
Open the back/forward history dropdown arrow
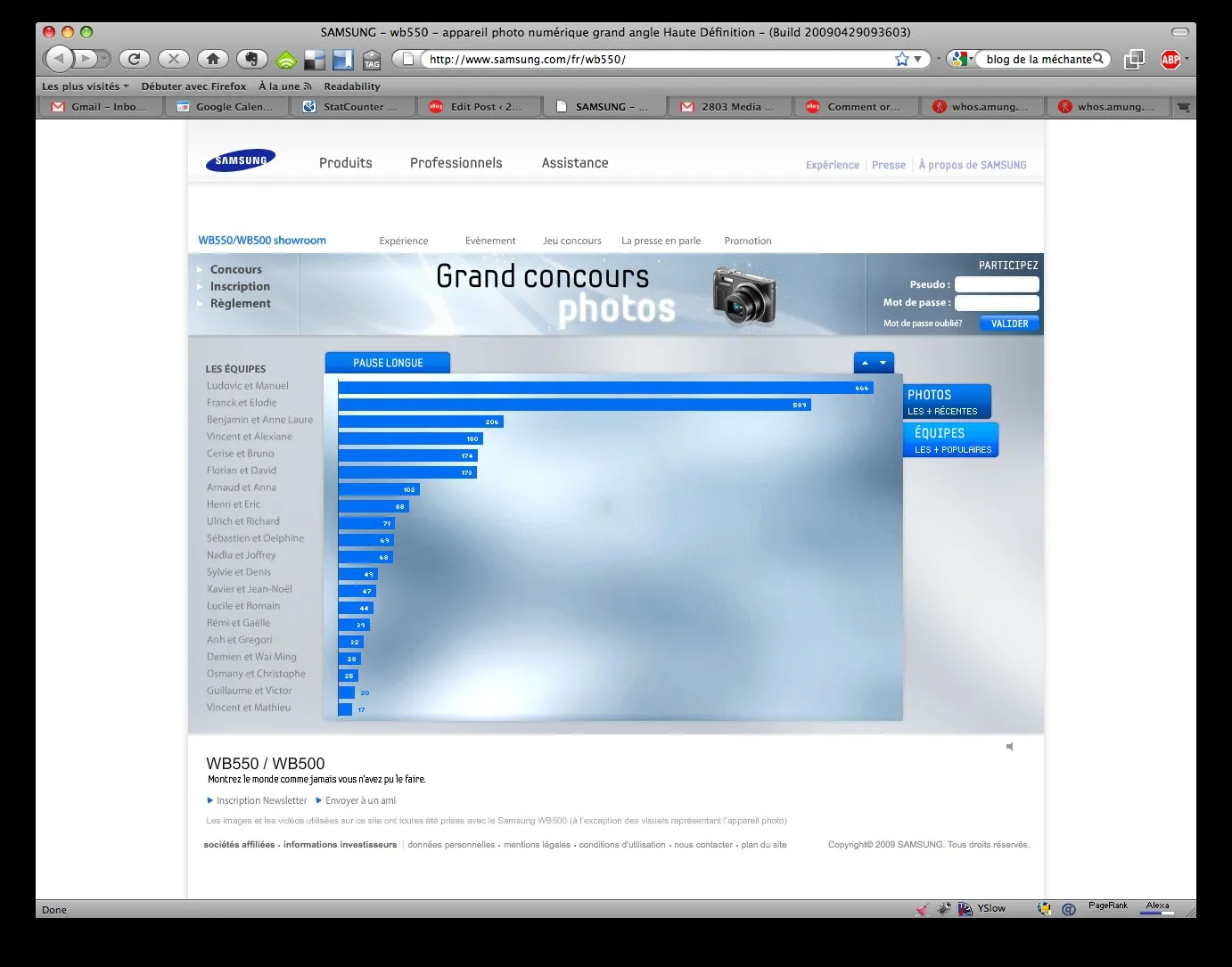tap(104, 59)
